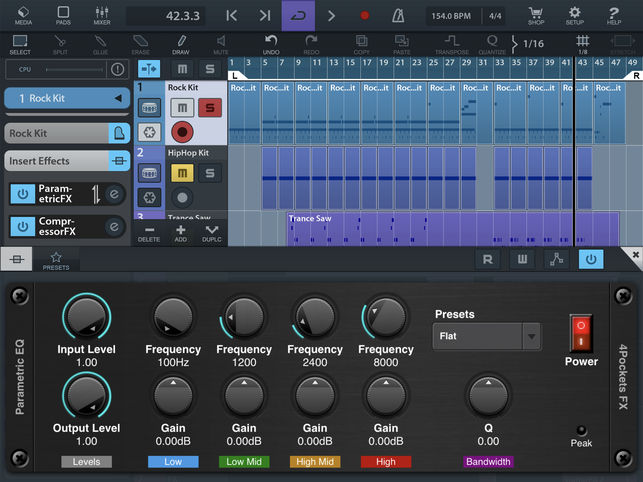The height and width of the screenshot is (482, 643).
Task: Open the Flat presets dropdown
Action: point(488,336)
